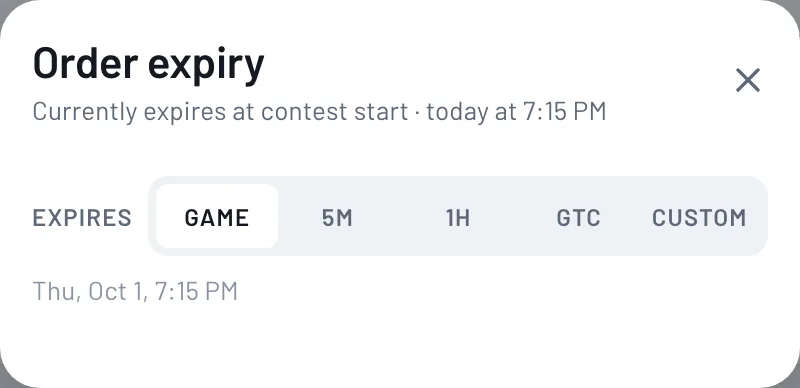Screen dimensions: 800x388
Task: Tap the 1H button in the expires selector
Action: pyautogui.click(x=458, y=216)
